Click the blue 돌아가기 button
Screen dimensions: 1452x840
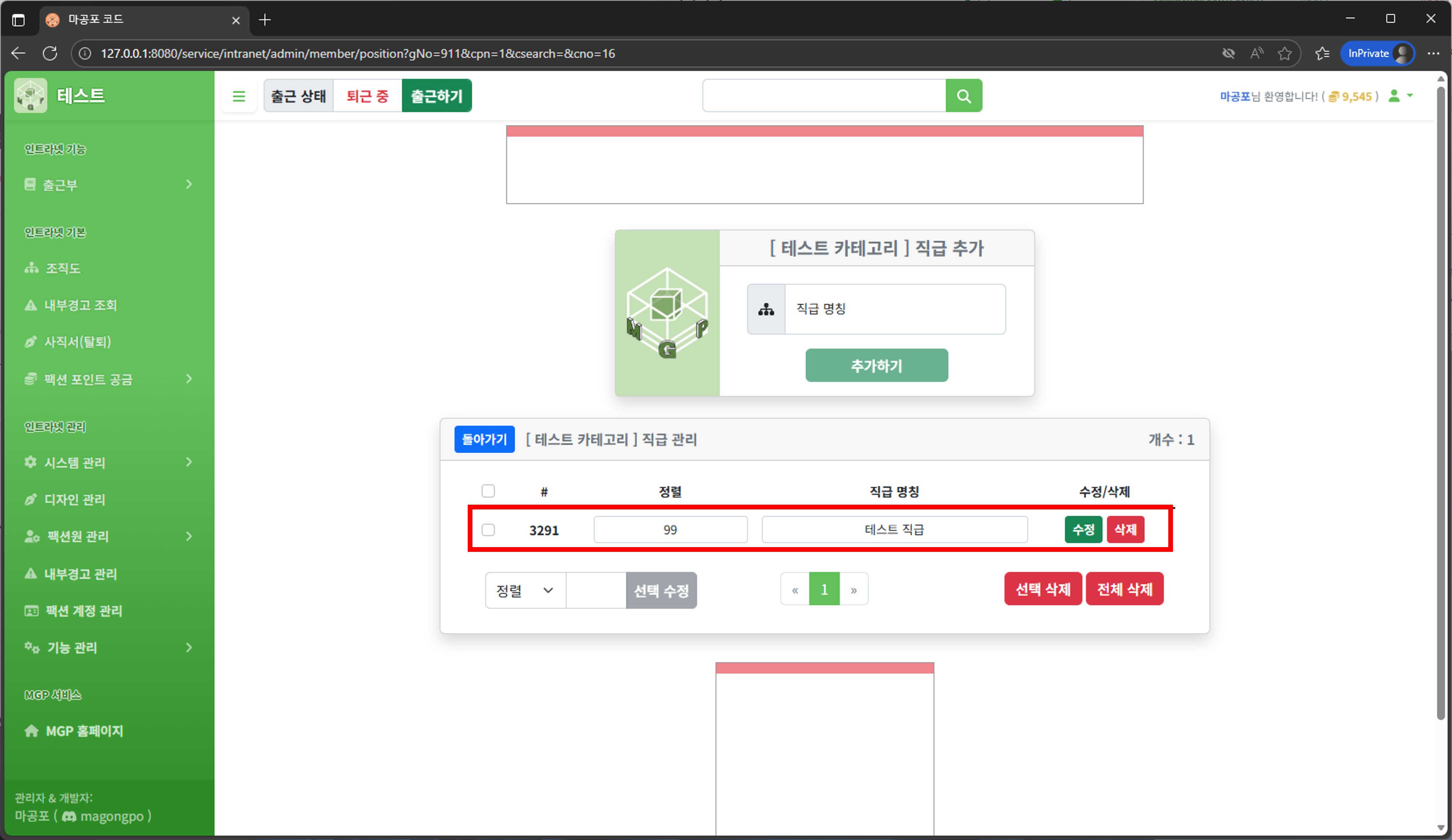tap(483, 439)
